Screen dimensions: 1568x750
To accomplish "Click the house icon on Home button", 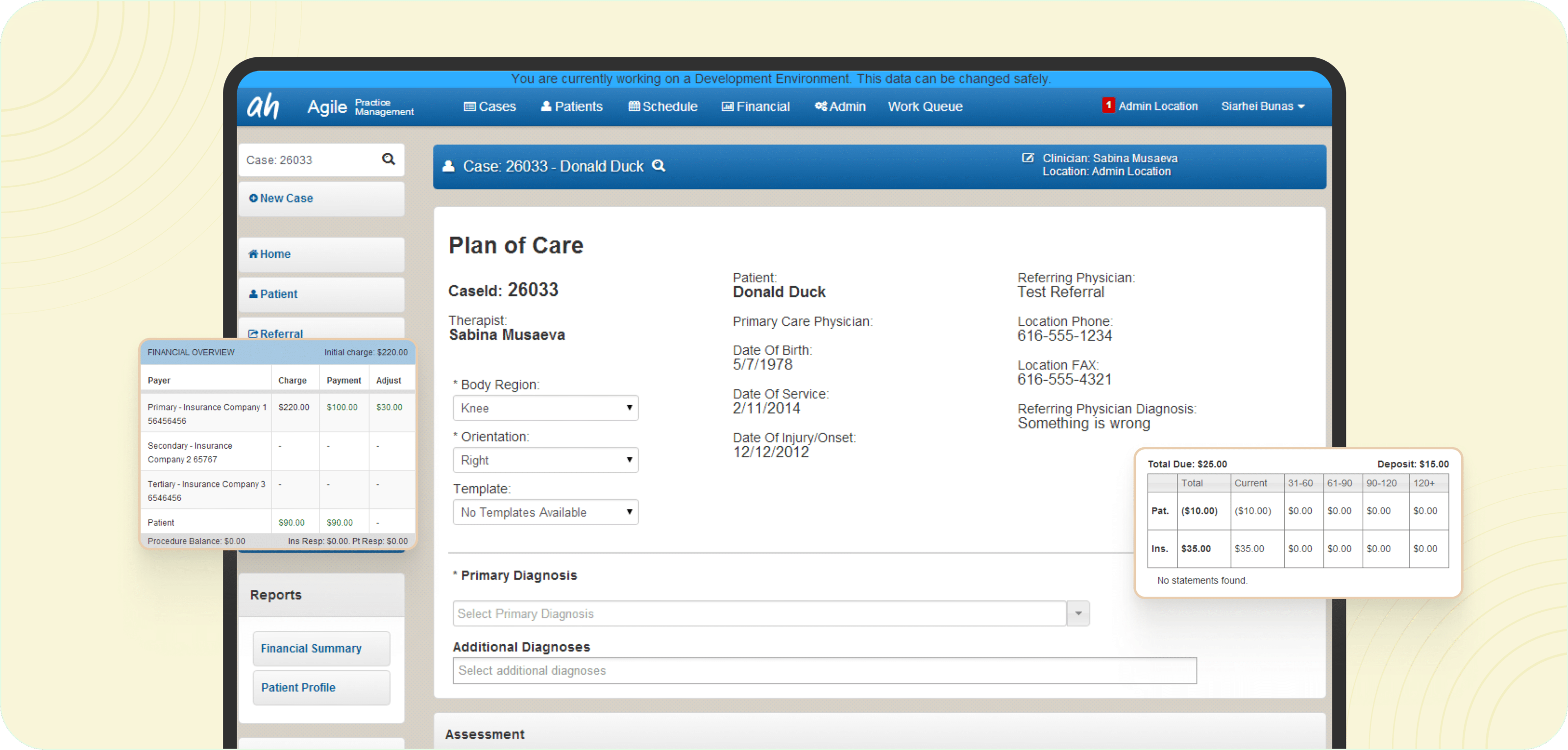I will click(x=253, y=254).
